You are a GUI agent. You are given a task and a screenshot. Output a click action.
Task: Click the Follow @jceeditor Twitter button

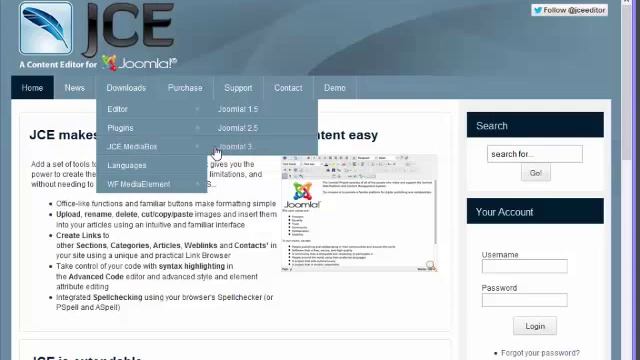pos(569,10)
